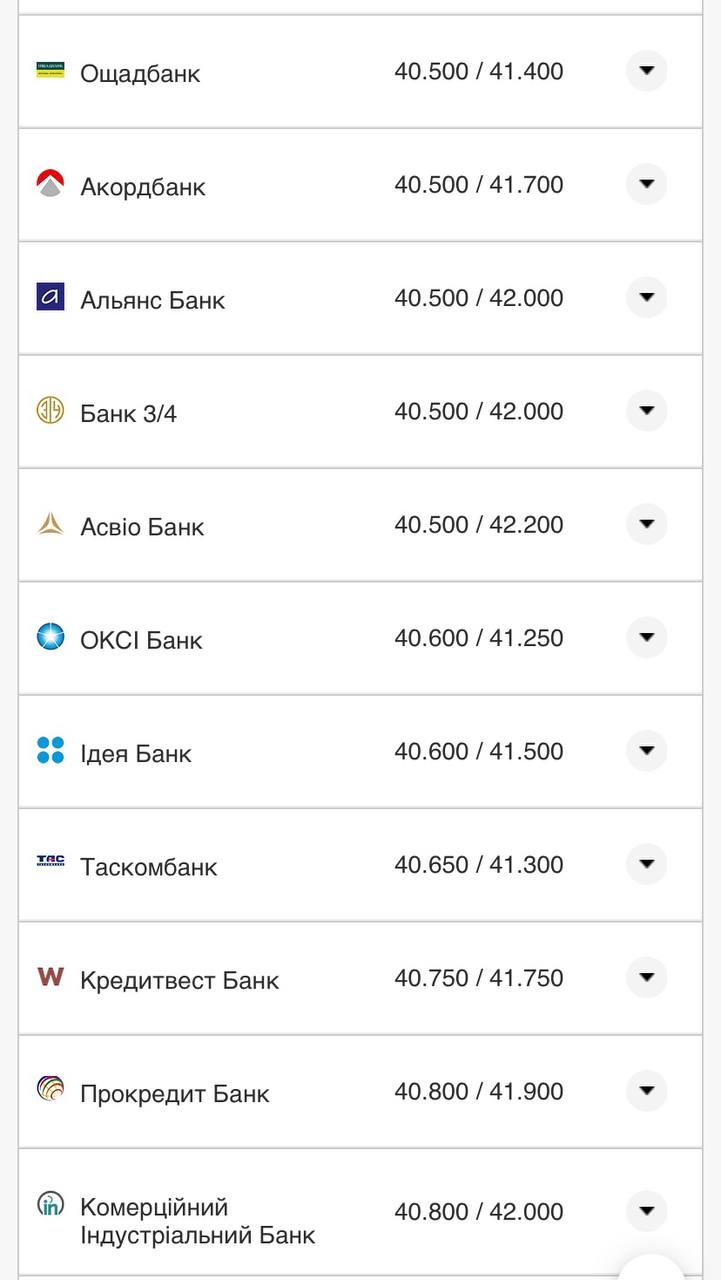Open Альянс Банк details chevron

tap(646, 297)
